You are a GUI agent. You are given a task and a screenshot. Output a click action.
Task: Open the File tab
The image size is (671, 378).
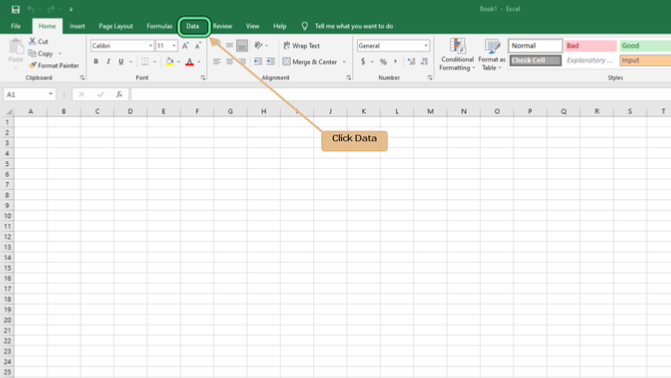click(x=16, y=26)
